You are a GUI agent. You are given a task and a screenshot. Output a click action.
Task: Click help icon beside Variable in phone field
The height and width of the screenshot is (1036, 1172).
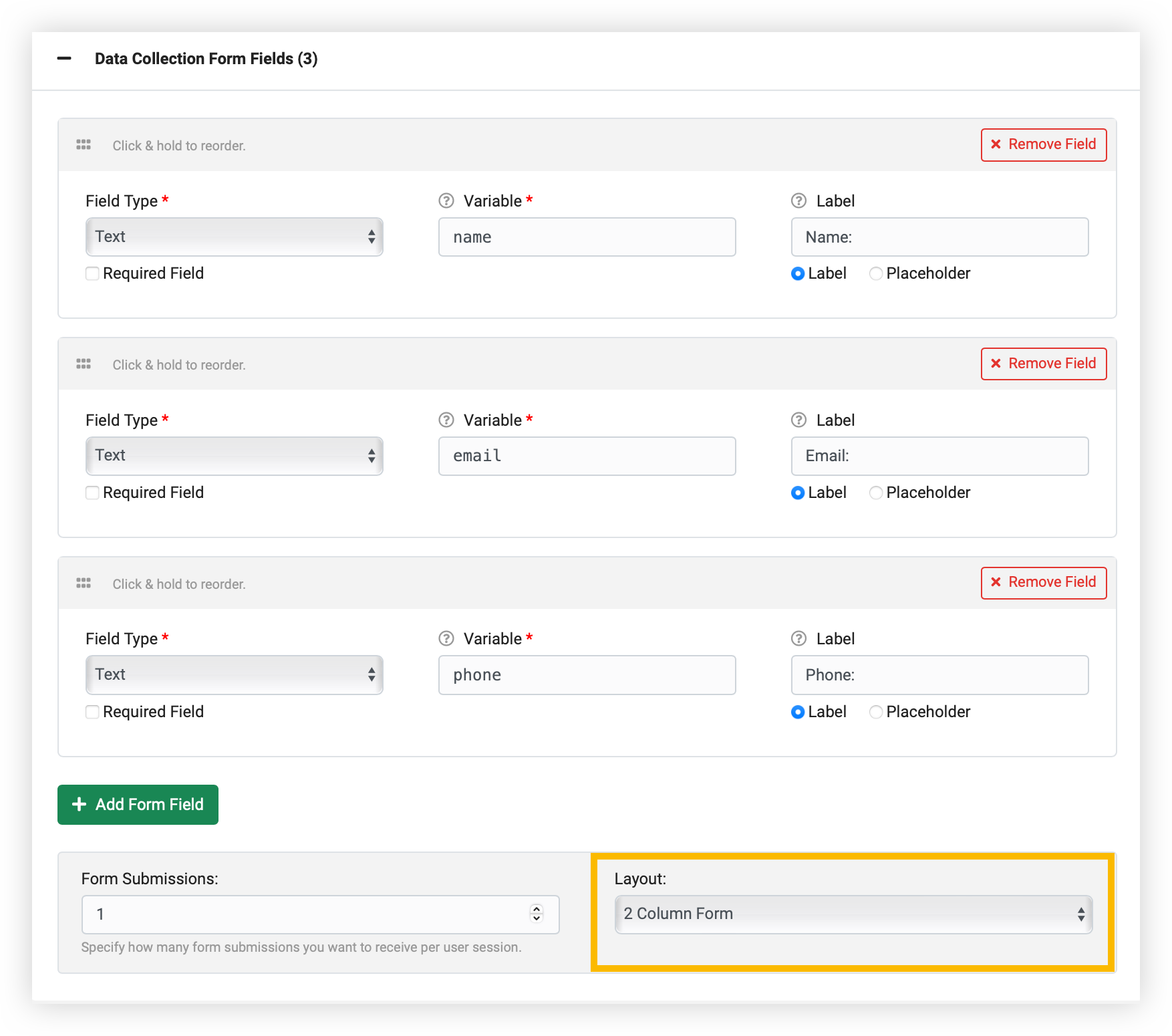[446, 639]
